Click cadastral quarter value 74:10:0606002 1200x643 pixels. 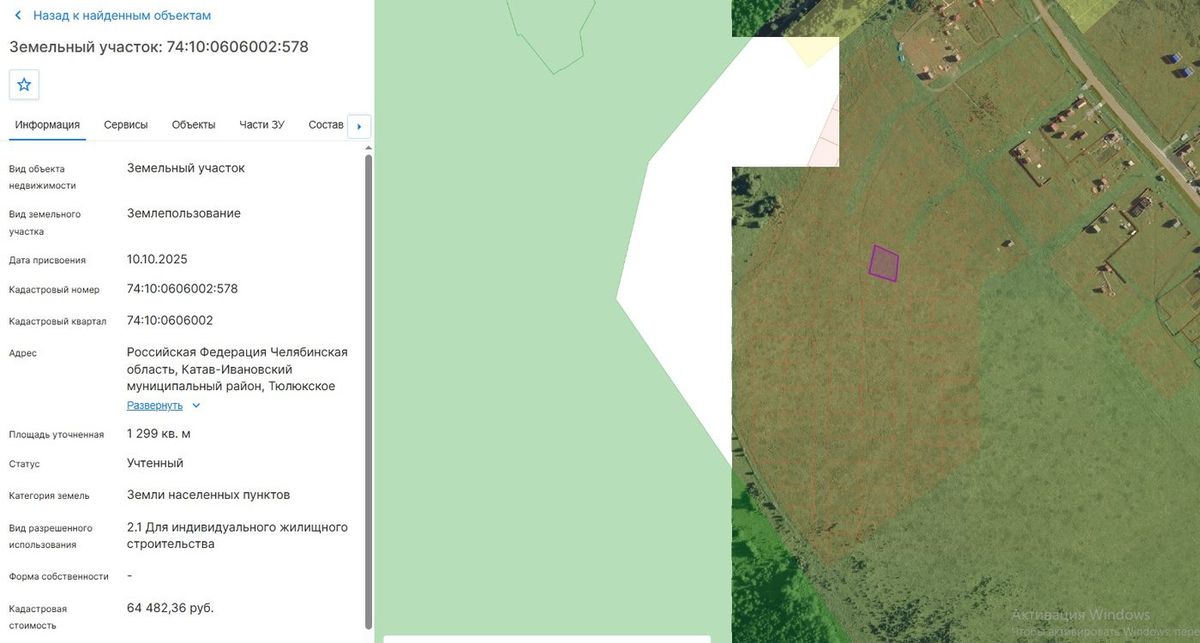tap(170, 321)
